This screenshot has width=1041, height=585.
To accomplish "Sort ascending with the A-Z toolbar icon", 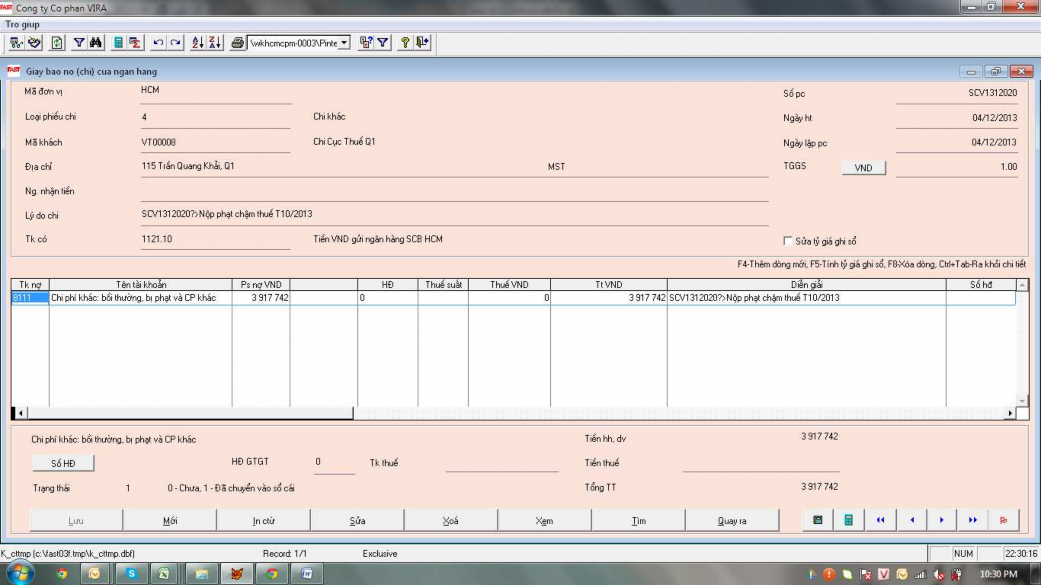I will 197,43.
